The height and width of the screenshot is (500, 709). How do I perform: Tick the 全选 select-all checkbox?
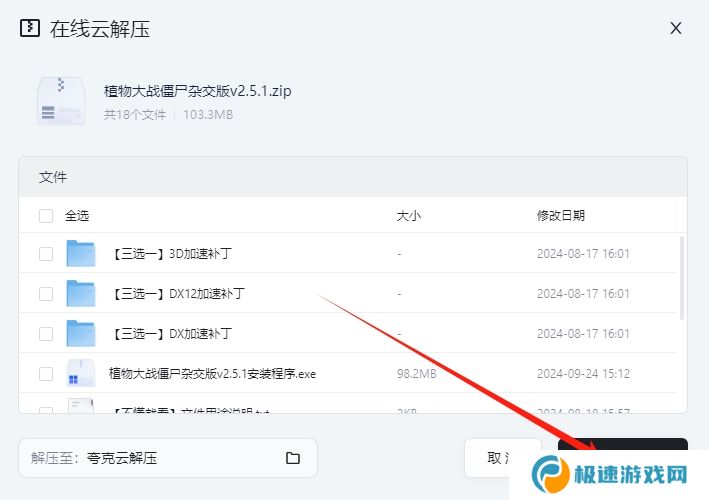click(x=46, y=216)
